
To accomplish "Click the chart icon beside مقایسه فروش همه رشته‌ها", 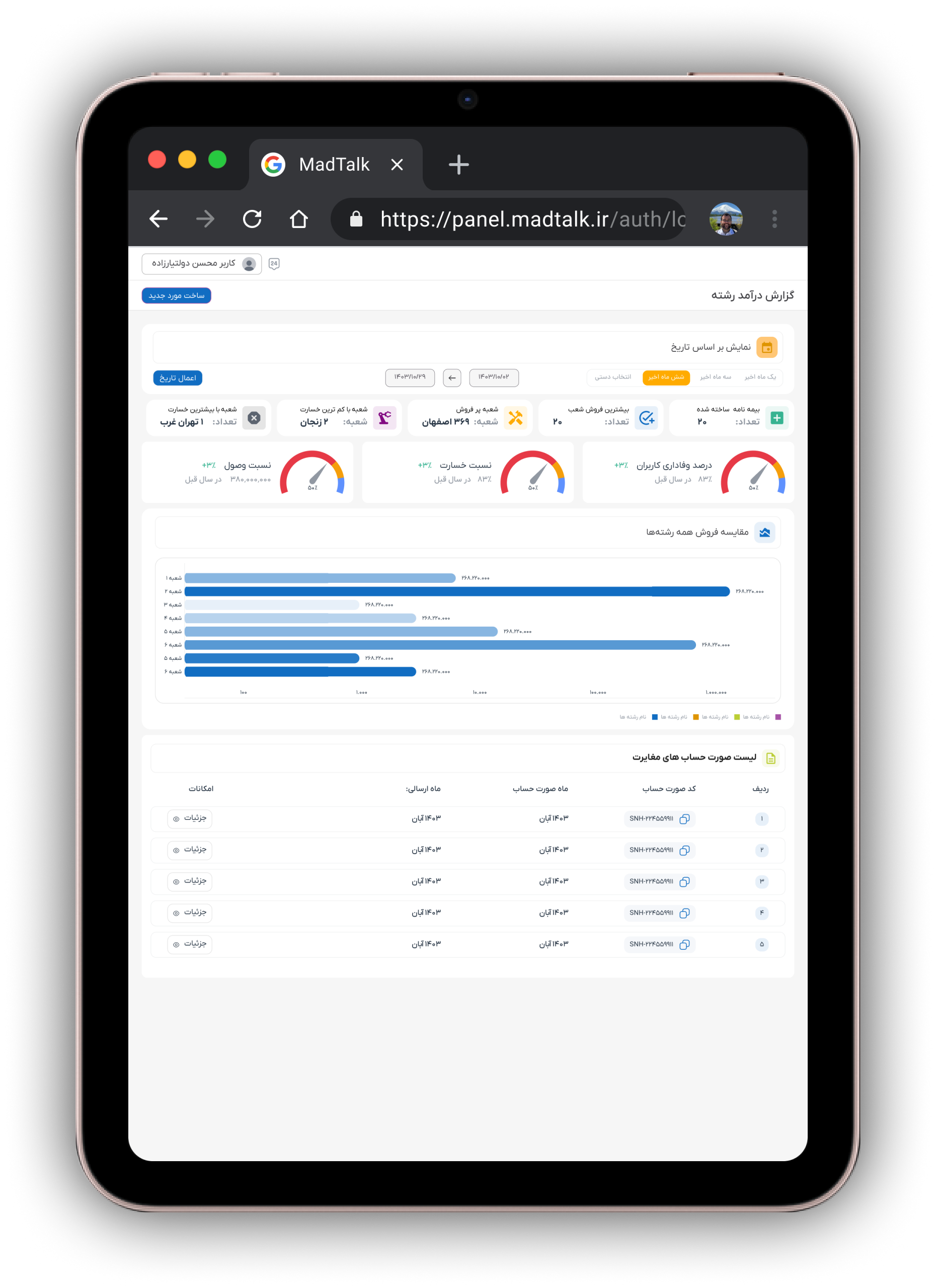I will 764,532.
